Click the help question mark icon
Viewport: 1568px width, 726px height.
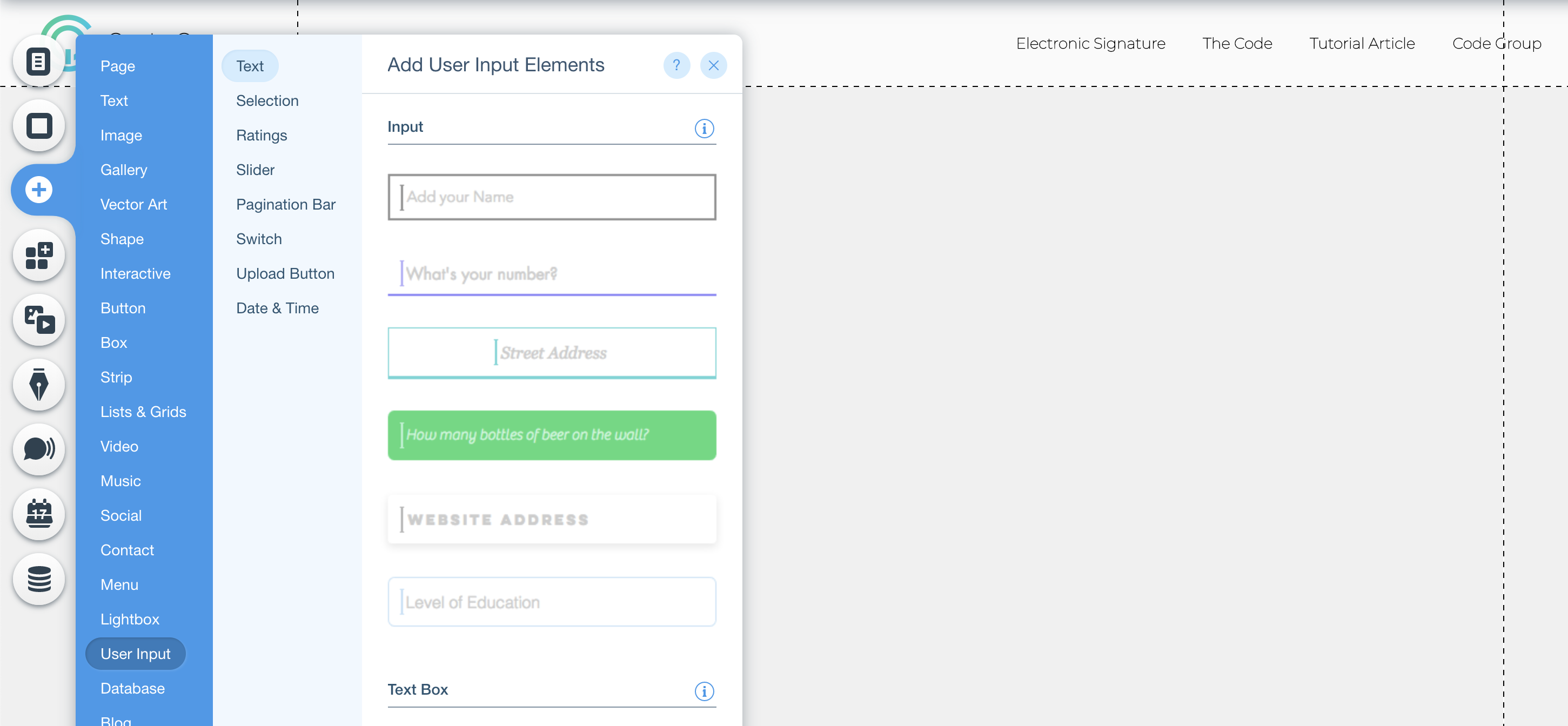[x=676, y=65]
